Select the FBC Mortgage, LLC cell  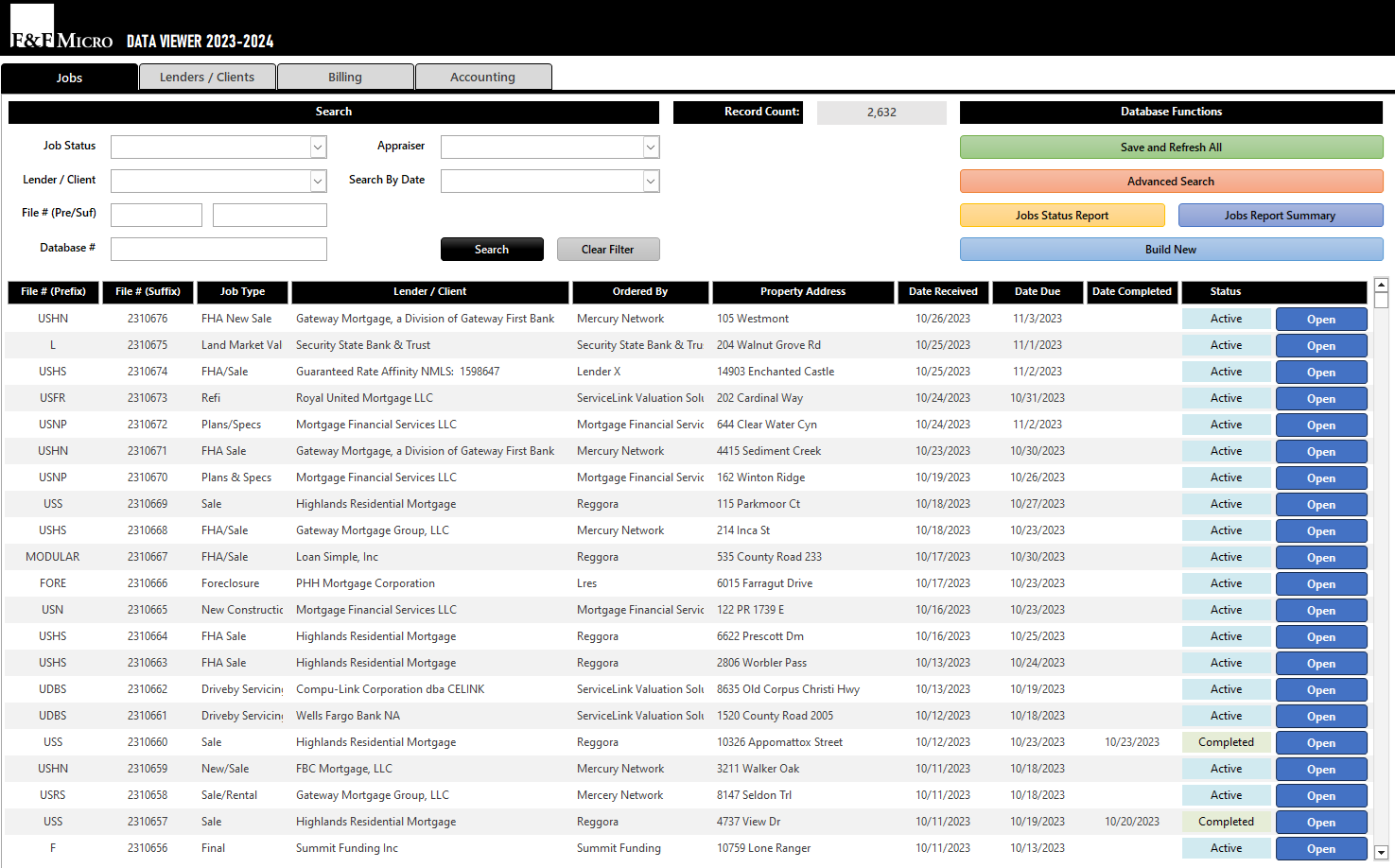click(x=430, y=769)
